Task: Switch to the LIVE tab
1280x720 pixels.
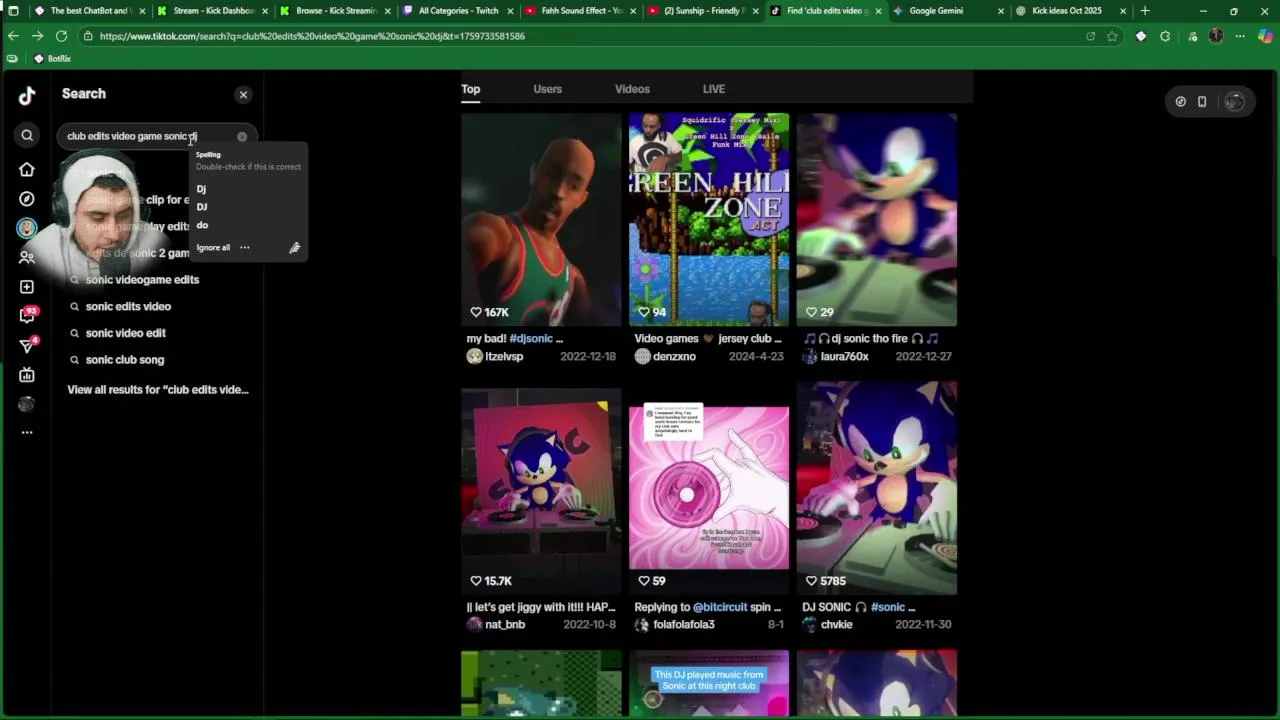Action: pyautogui.click(x=714, y=89)
